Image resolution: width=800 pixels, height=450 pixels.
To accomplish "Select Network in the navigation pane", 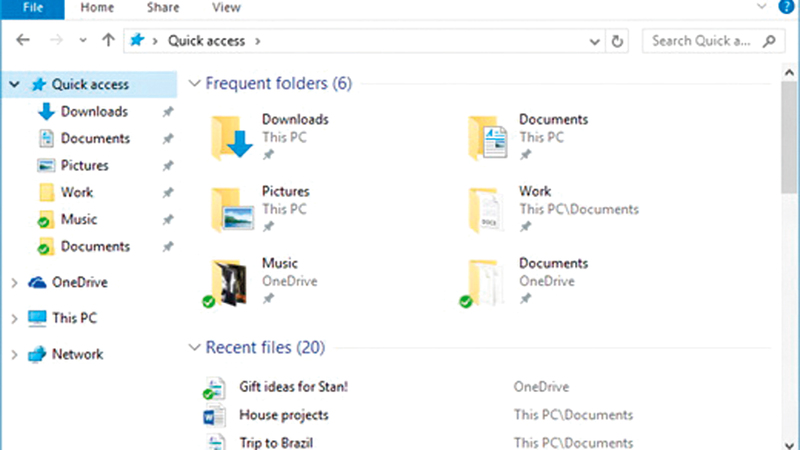I will point(77,354).
